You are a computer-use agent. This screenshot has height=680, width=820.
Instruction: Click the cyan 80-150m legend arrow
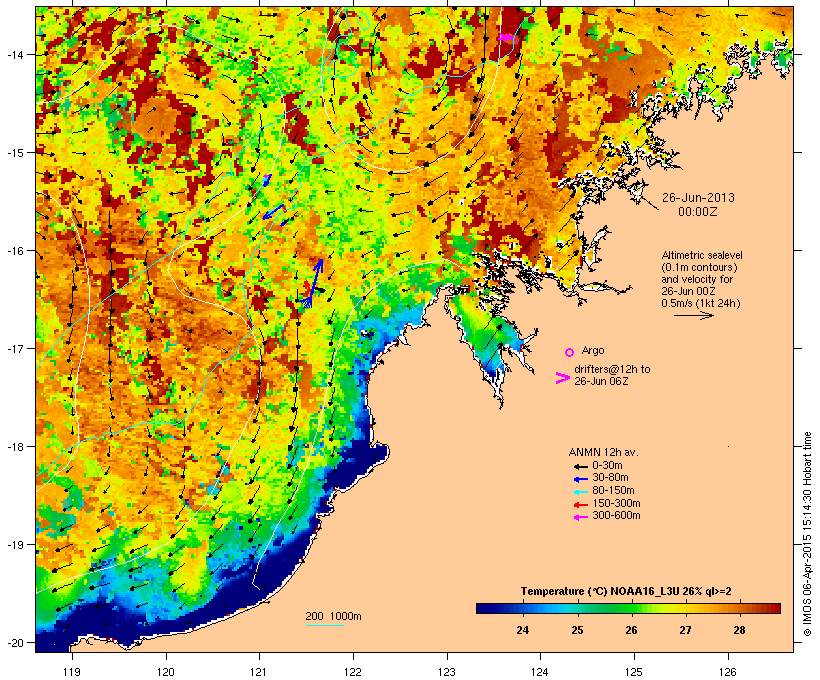coord(580,492)
